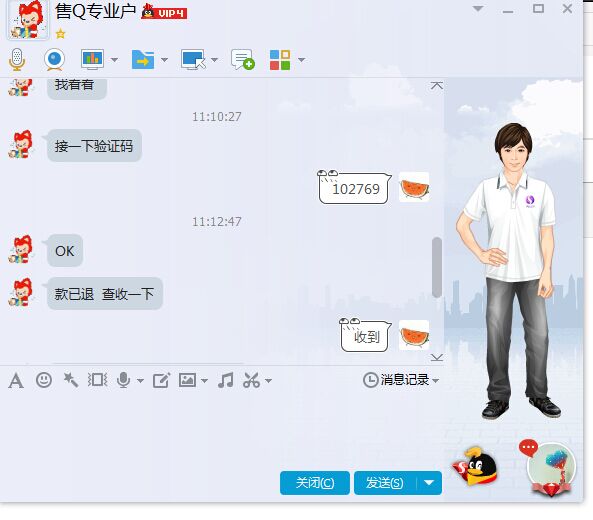Start a video call with webcam icon

(x=54, y=59)
